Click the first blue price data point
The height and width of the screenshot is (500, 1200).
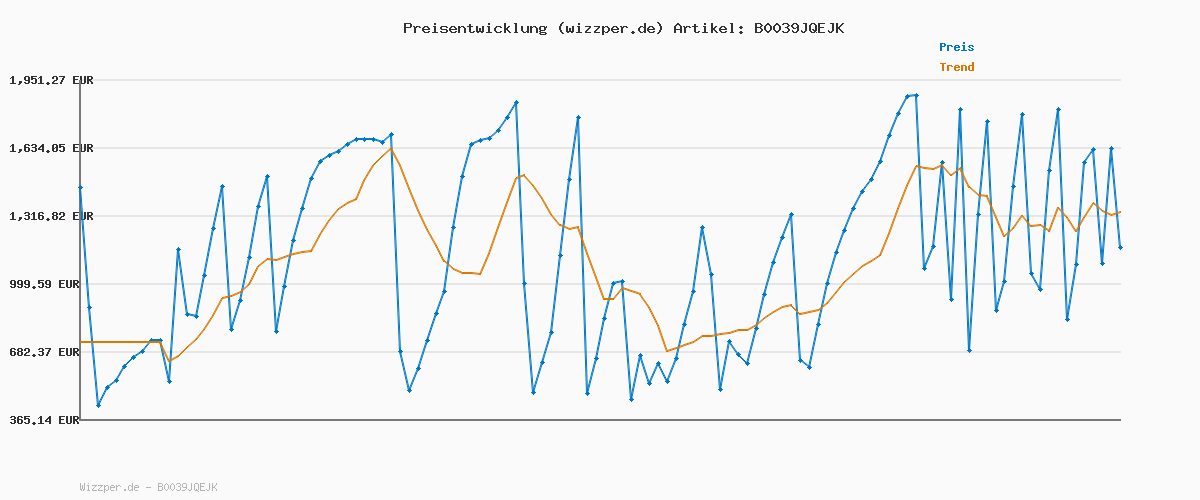(x=80, y=187)
